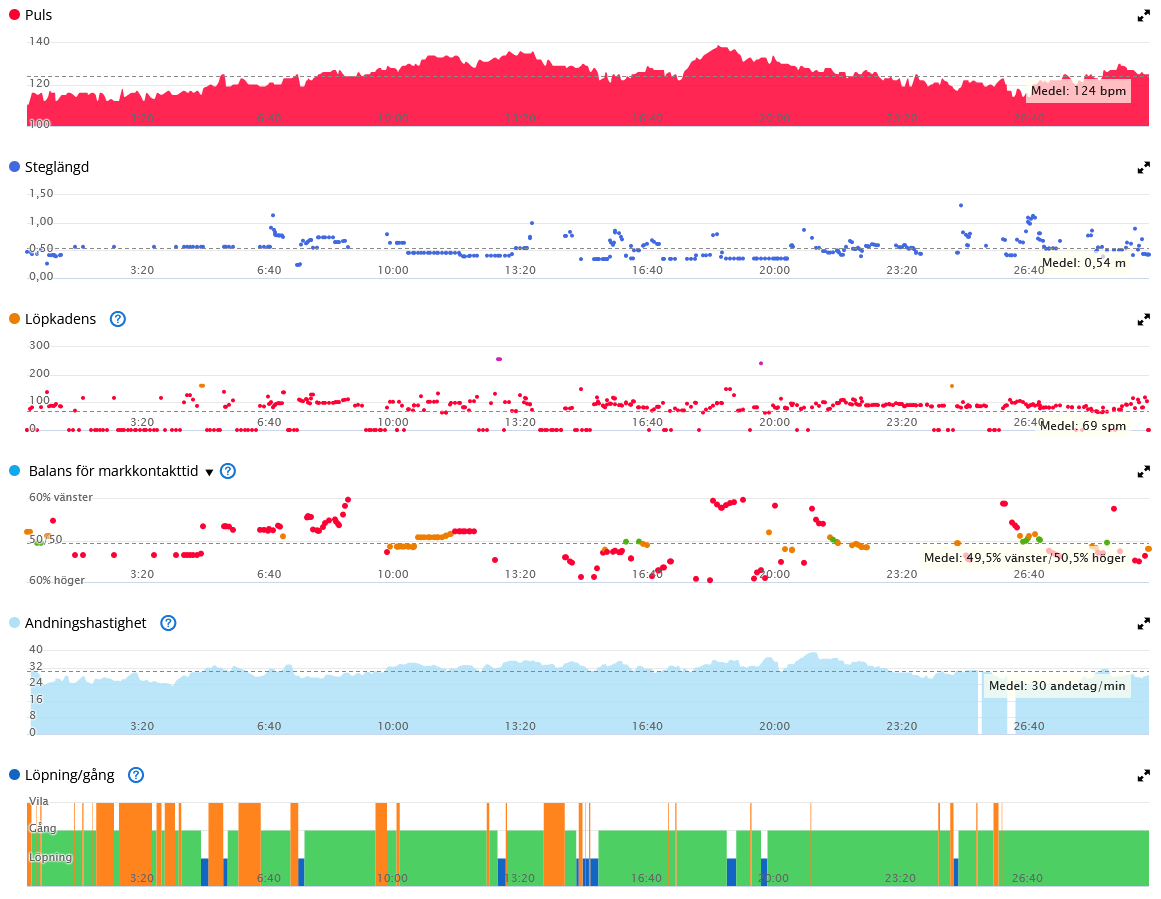This screenshot has height=899, width=1161.
Task: Click the Balans för markkontakttid title
Action: (x=113, y=471)
